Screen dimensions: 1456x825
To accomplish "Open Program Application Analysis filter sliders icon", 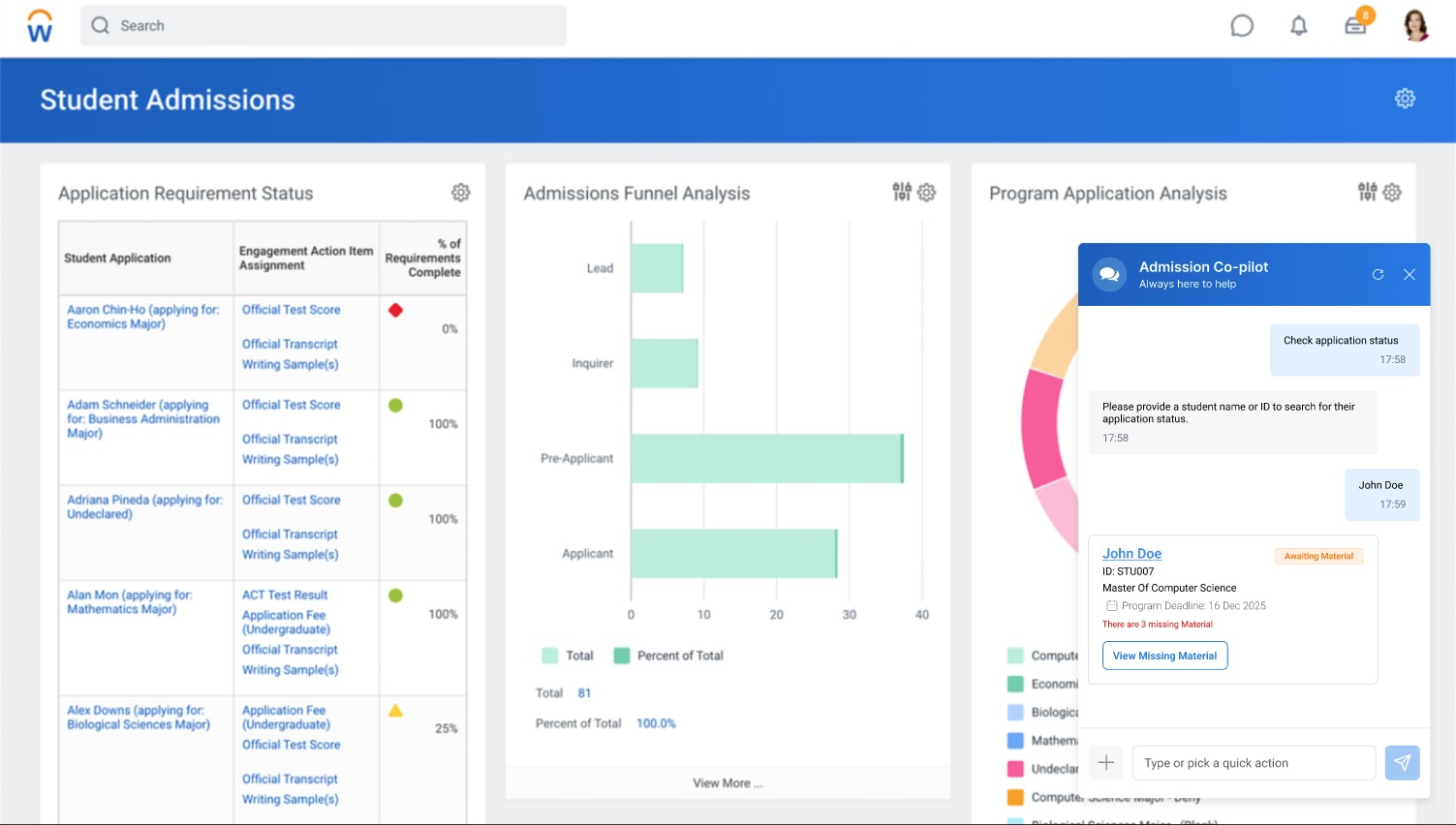I will tap(1367, 192).
